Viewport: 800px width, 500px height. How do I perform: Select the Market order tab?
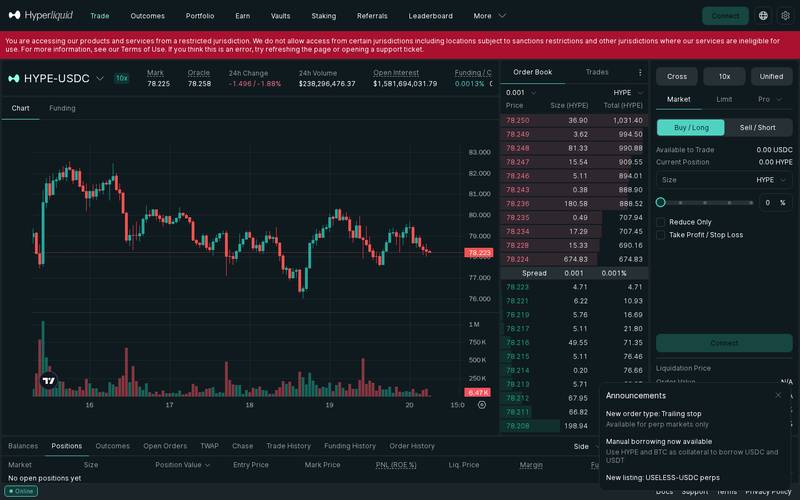[x=679, y=99]
